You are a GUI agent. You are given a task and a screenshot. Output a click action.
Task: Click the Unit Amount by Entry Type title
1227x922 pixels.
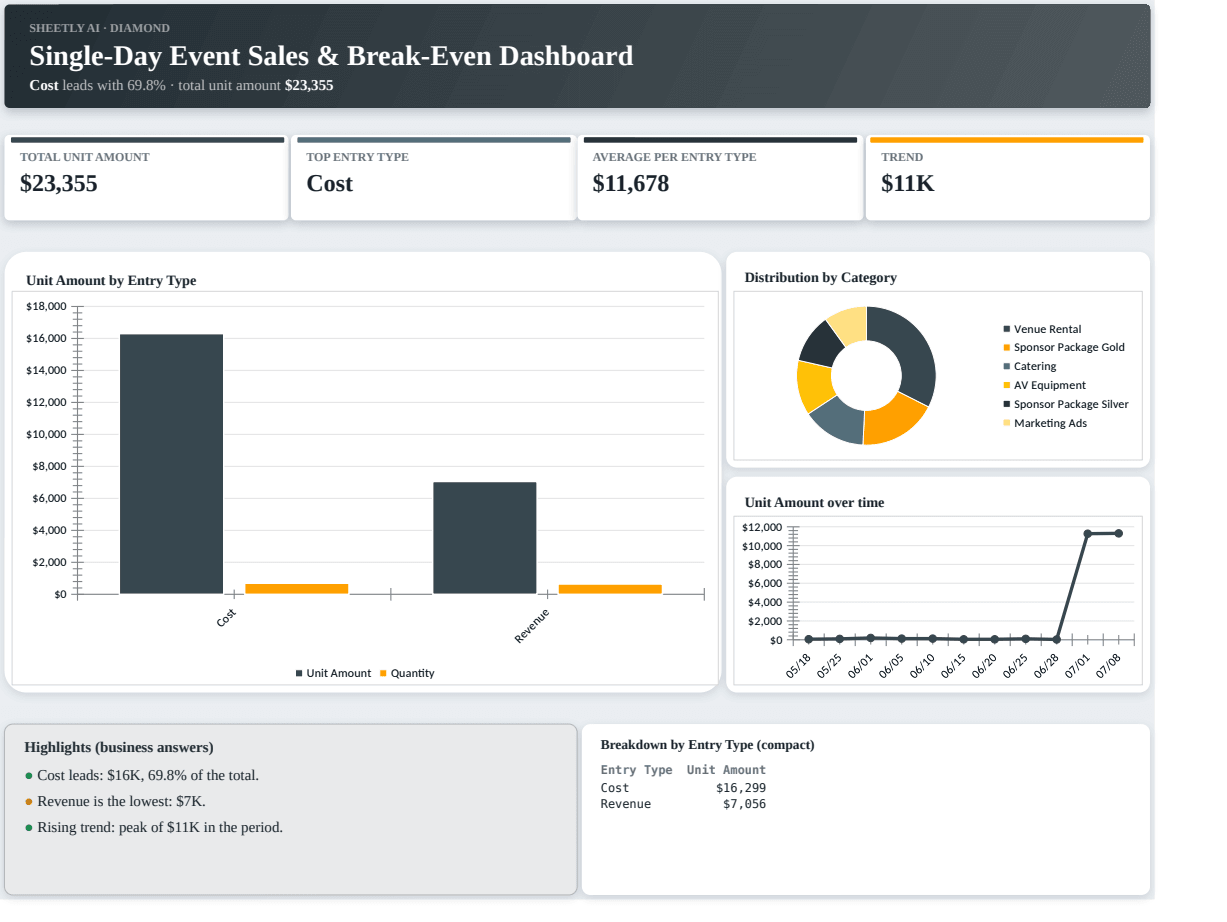(x=111, y=281)
